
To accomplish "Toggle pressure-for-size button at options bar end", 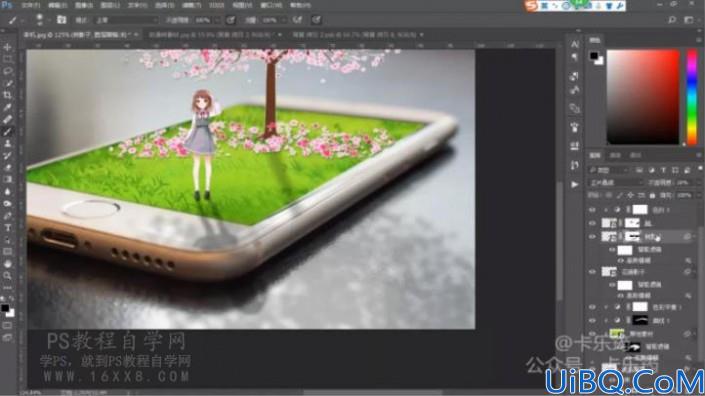I will [317, 20].
